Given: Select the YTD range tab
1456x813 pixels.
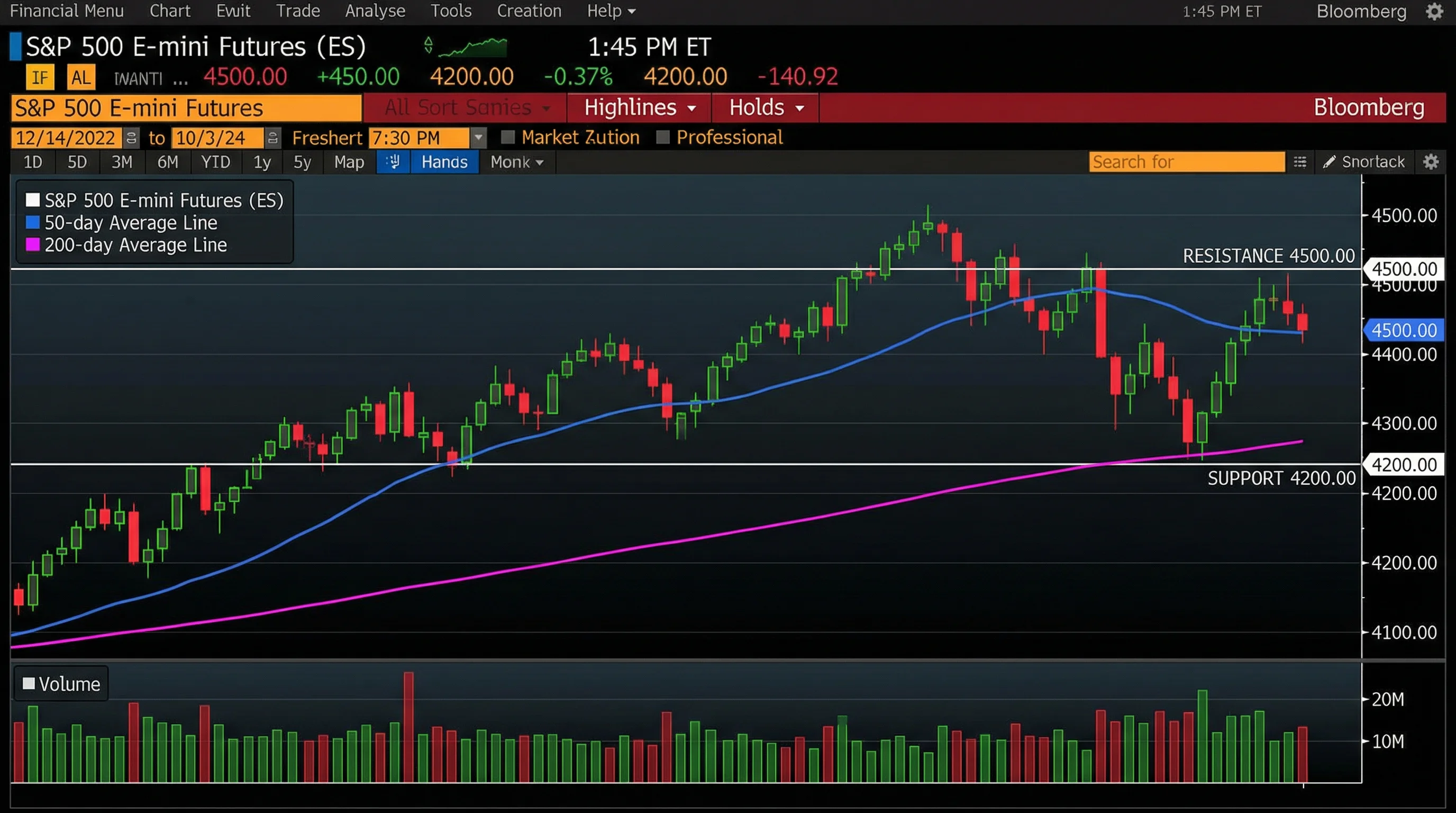Looking at the screenshot, I should 215,162.
